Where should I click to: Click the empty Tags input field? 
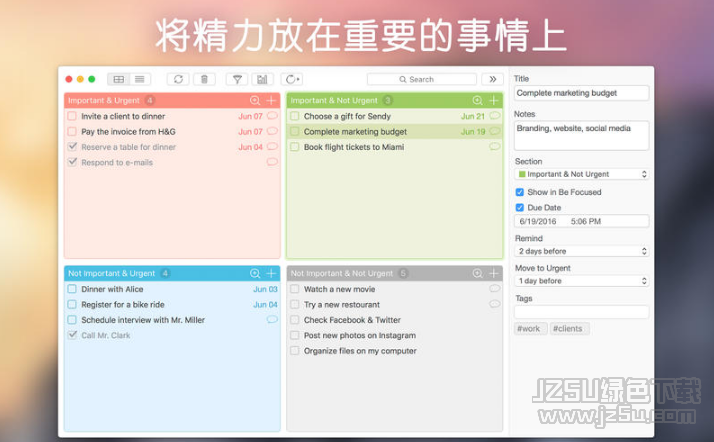581,312
